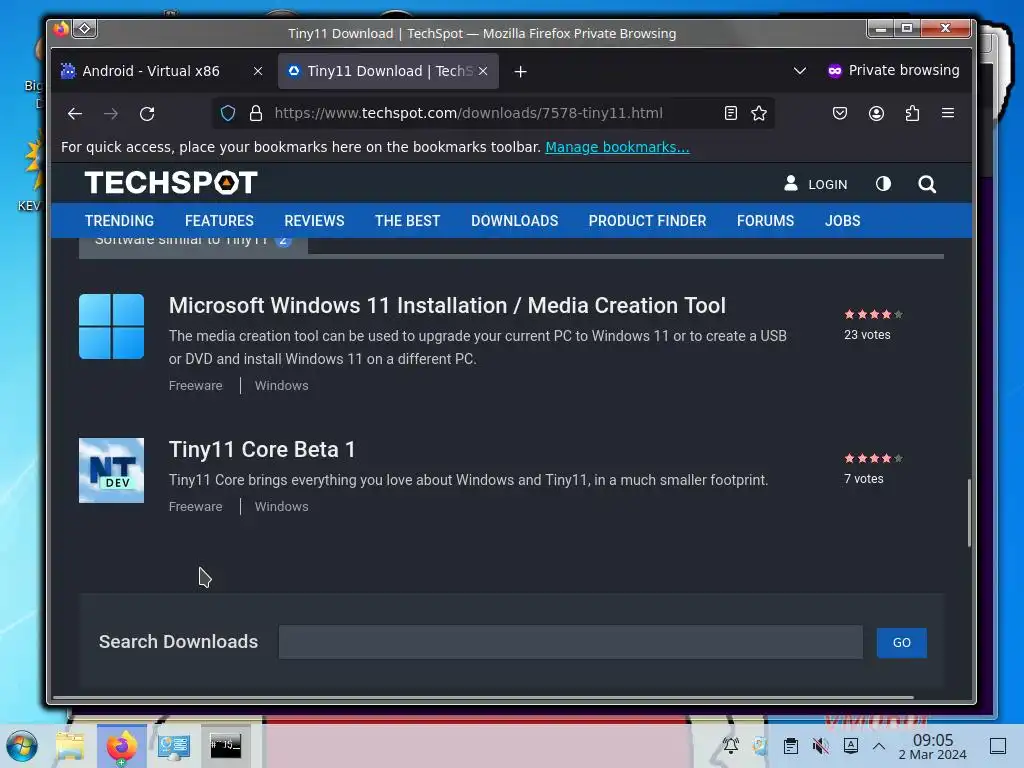Viewport: 1024px width, 768px height.
Task: Open the JOBS menu
Action: 842,221
